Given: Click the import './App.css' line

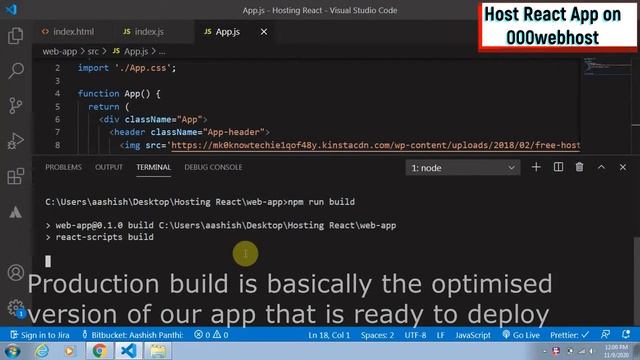Looking at the screenshot, I should pos(127,68).
